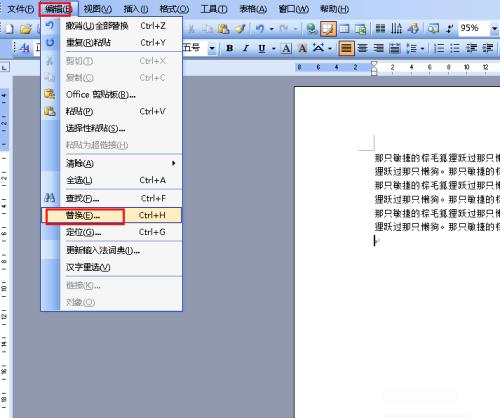Expand the 清除(A) submenu arrow

pyautogui.click(x=173, y=163)
